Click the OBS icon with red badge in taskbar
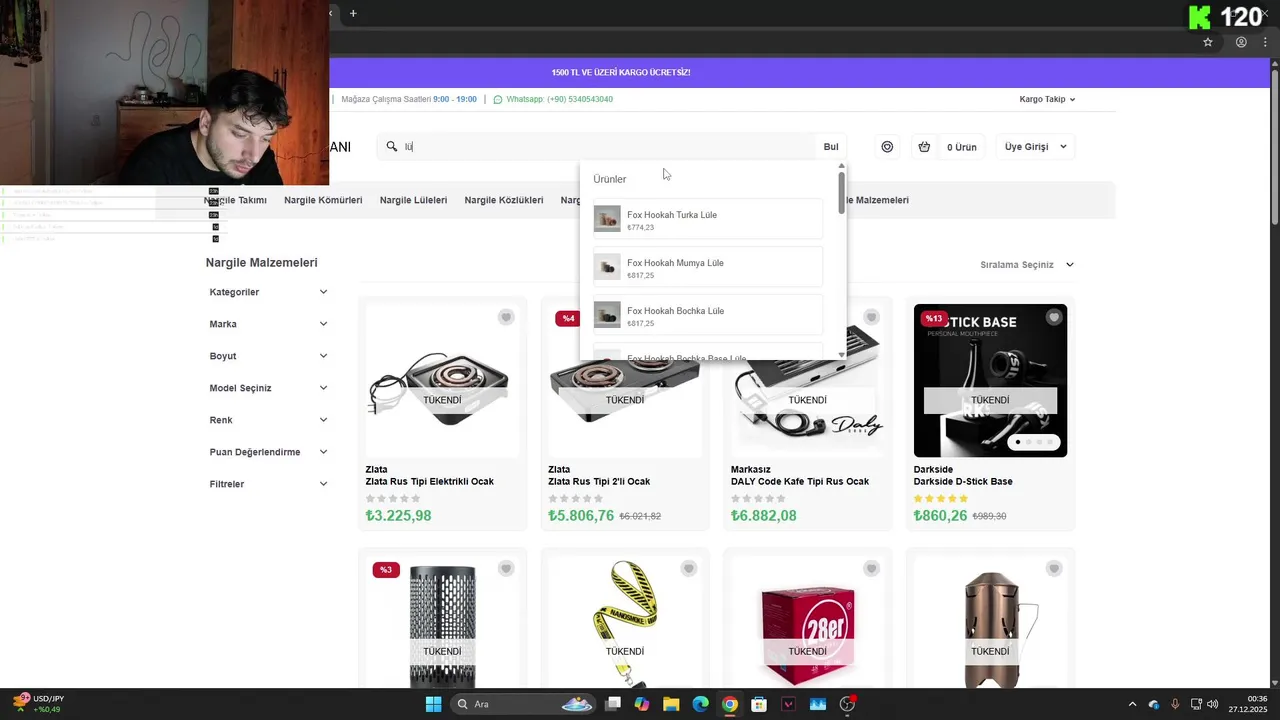This screenshot has height=720, width=1280. coord(848,704)
